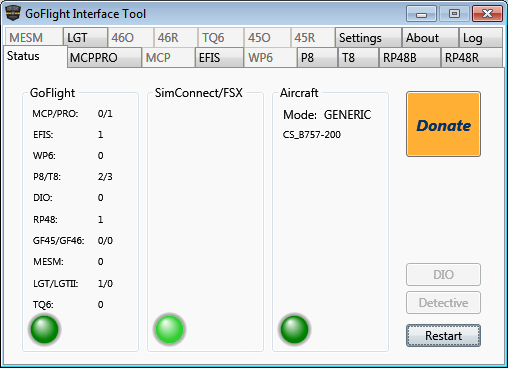
Task: Click the Mode: GENERIC text
Action: point(327,115)
